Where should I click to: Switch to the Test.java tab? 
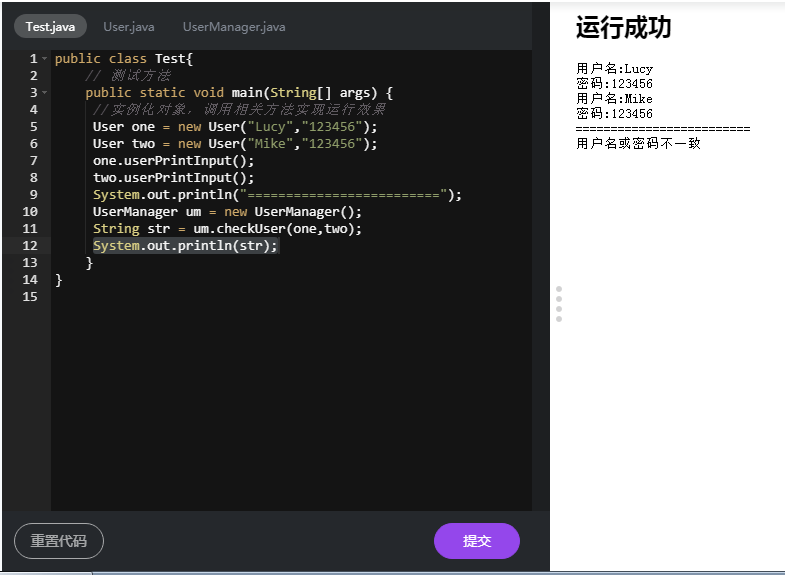click(x=50, y=27)
